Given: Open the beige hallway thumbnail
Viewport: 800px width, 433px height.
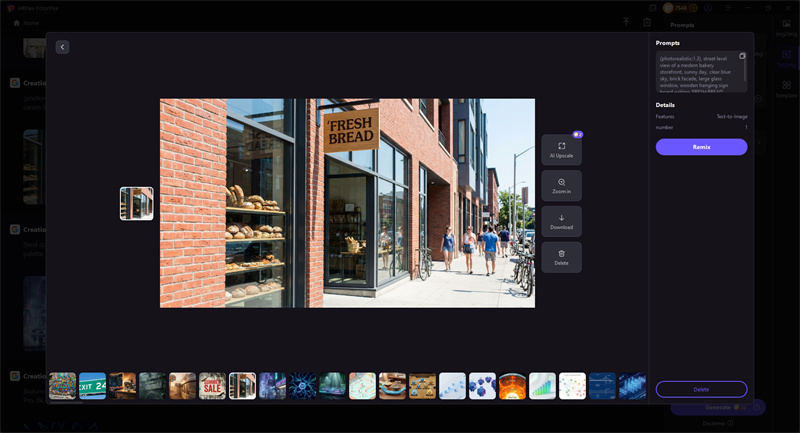Looking at the screenshot, I should point(182,386).
